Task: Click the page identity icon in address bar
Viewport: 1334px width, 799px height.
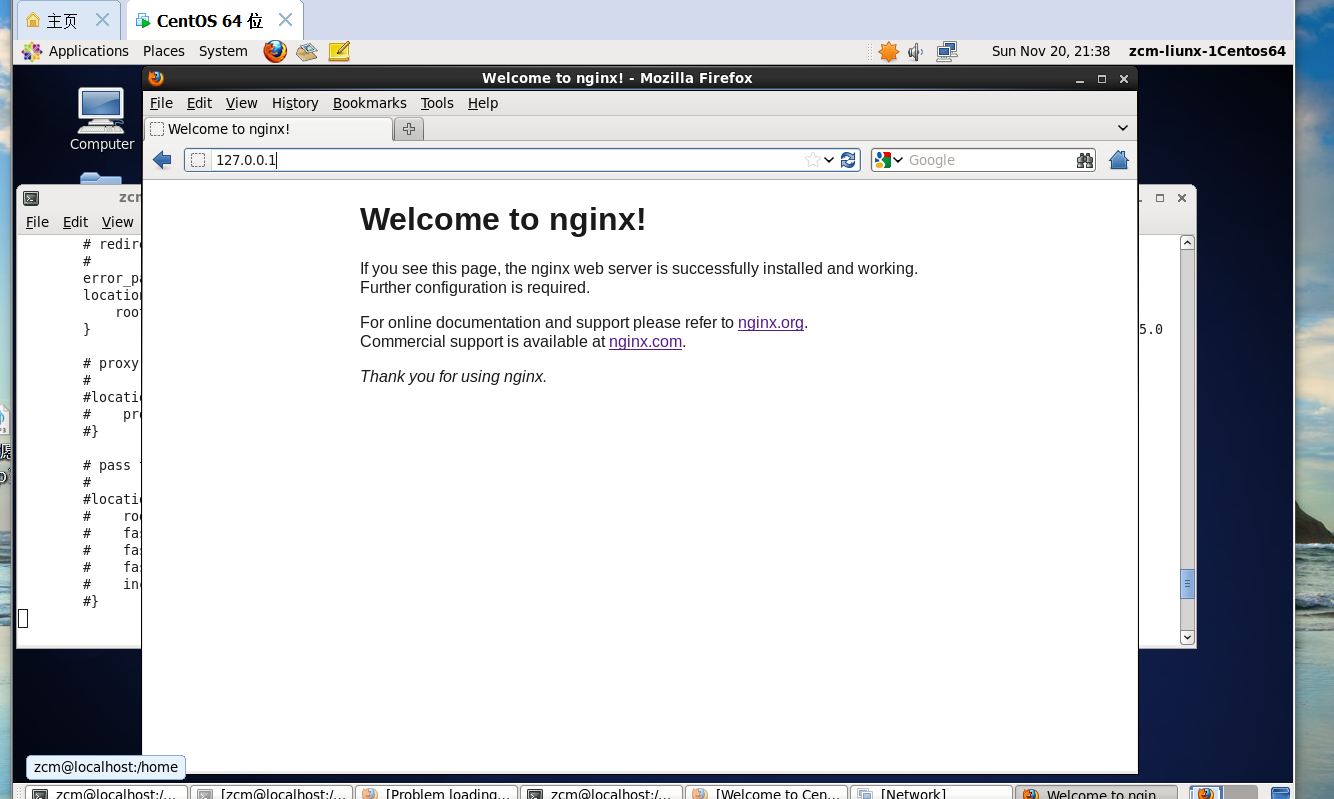Action: click(198, 160)
